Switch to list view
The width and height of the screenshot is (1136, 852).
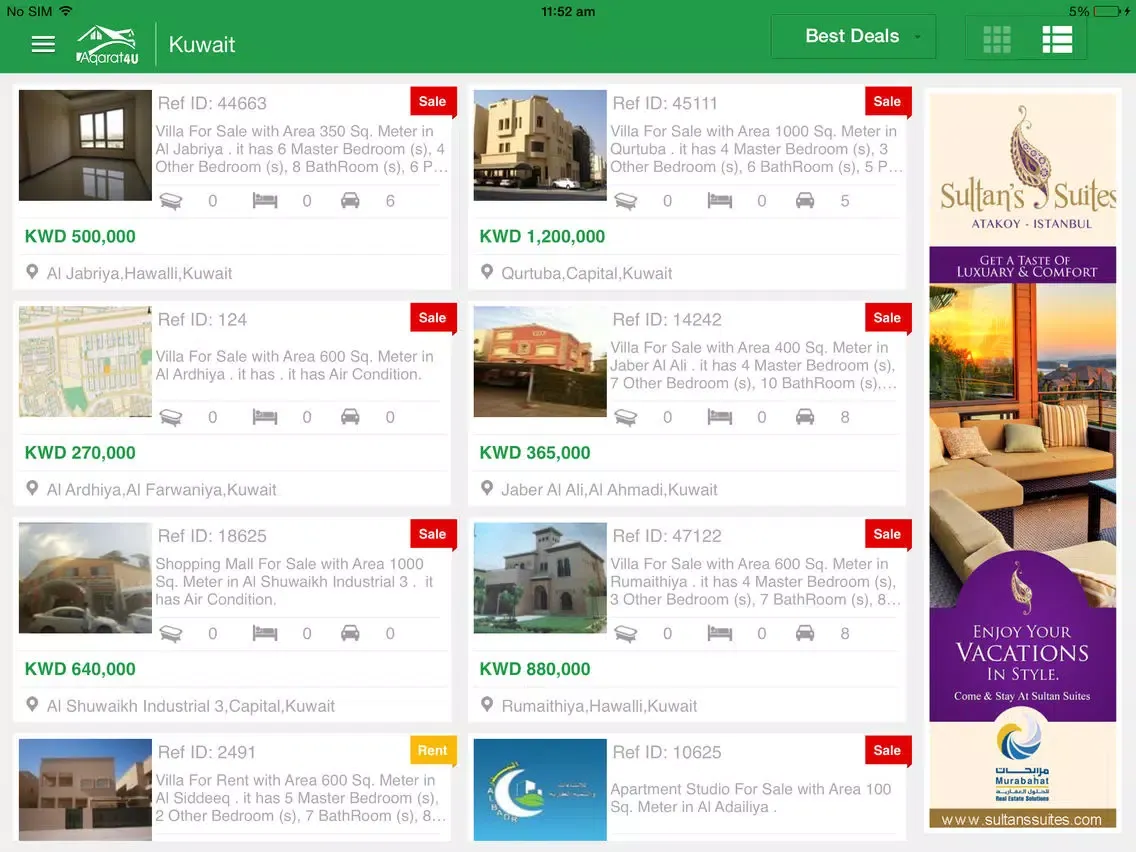click(x=1057, y=39)
